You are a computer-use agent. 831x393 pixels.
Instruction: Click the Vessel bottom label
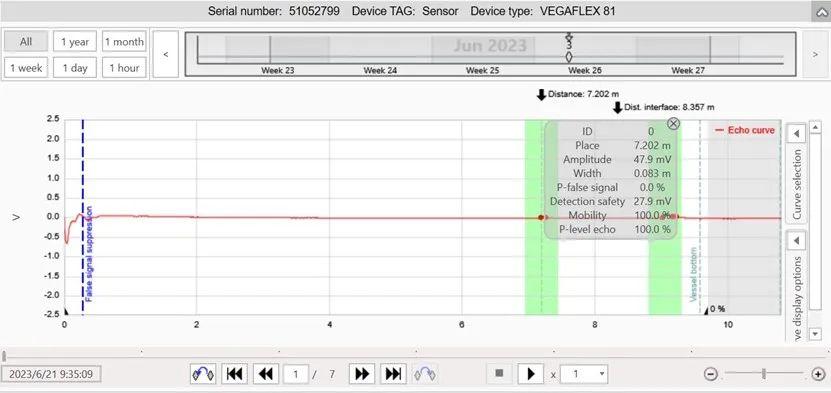point(693,274)
